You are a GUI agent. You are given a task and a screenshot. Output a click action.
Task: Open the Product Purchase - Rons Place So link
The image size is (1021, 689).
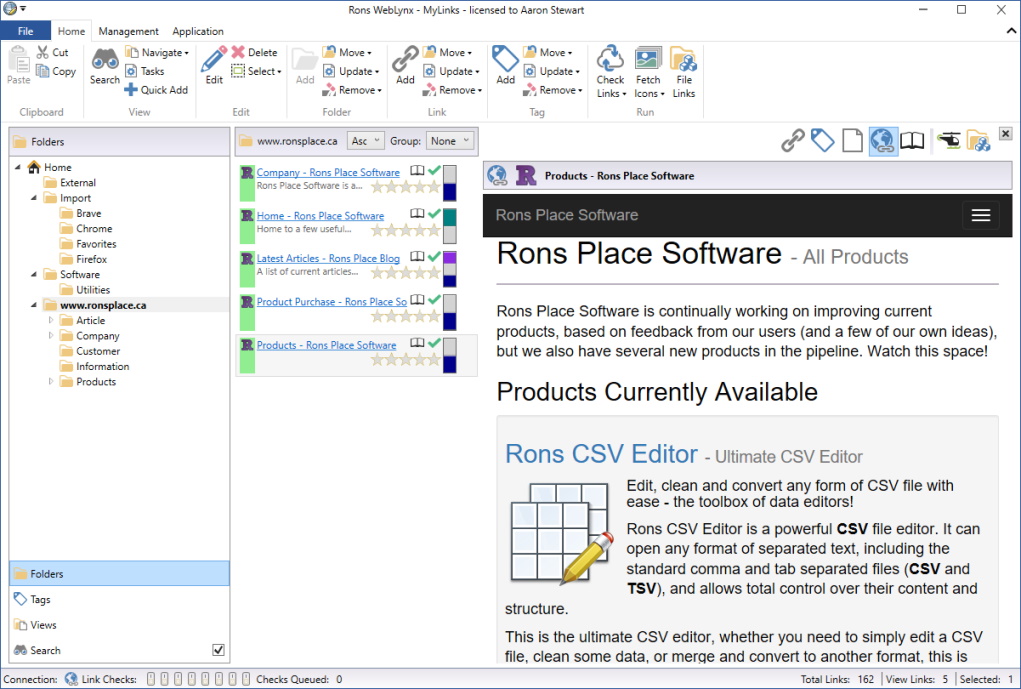click(331, 302)
